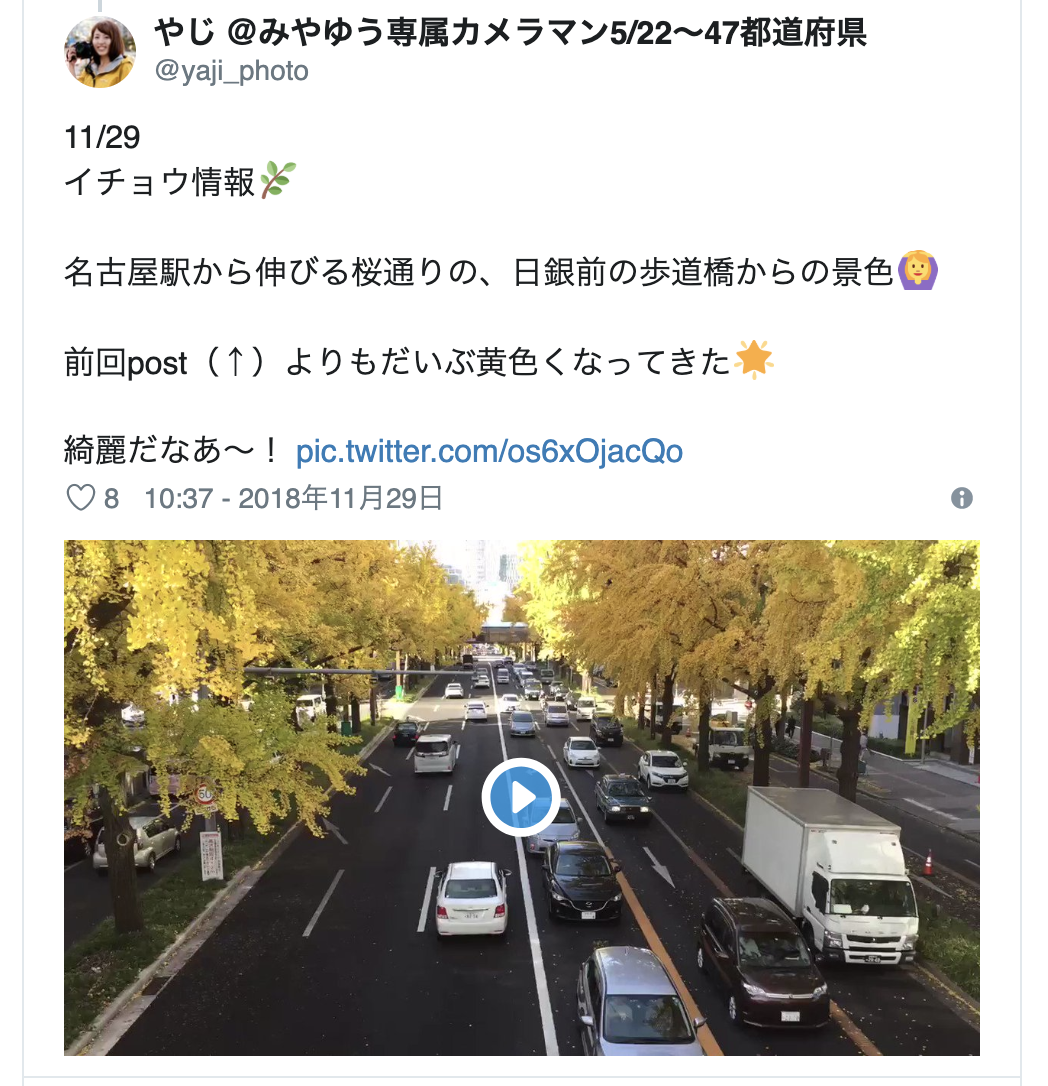
Task: Click the sparkle star emoji icon
Action: point(753,359)
